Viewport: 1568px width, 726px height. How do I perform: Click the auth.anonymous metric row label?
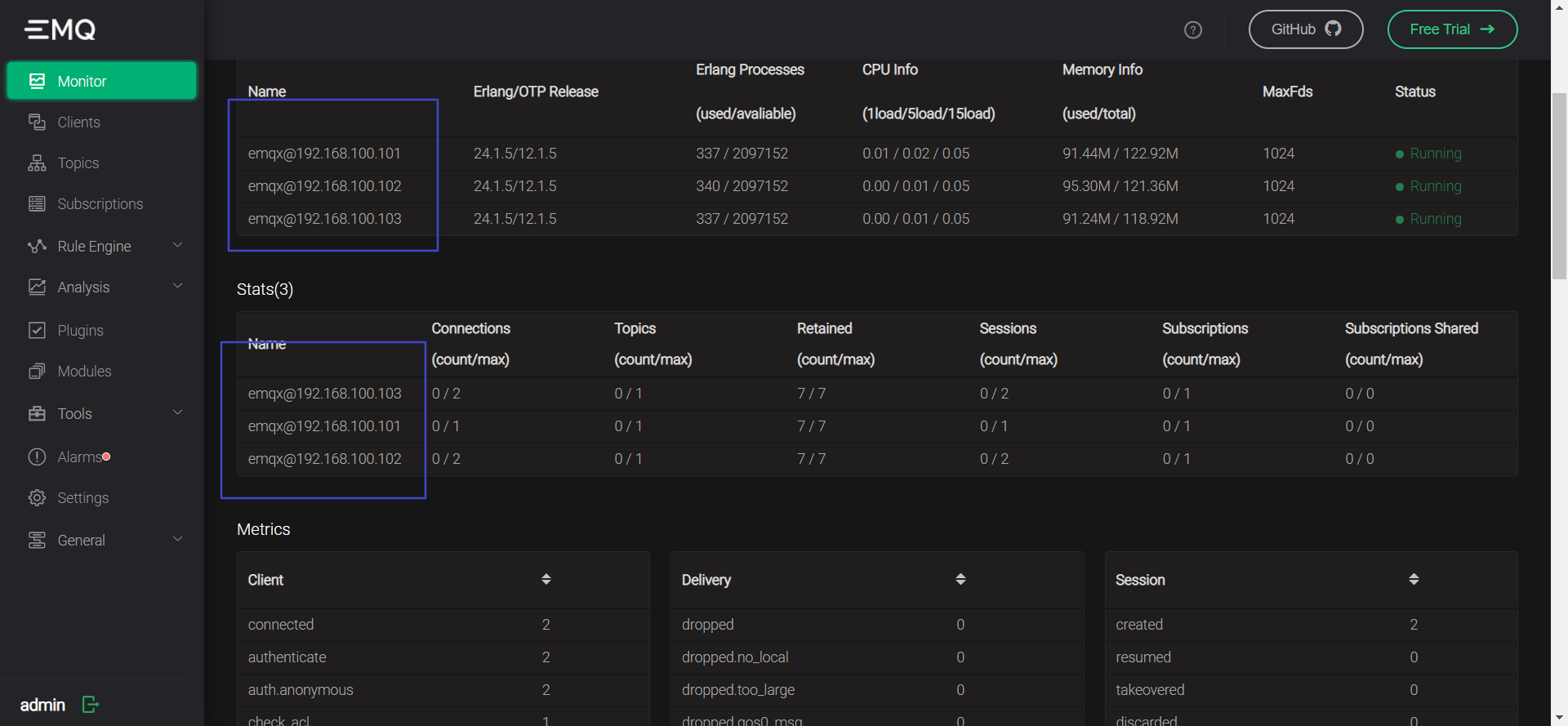coord(301,690)
